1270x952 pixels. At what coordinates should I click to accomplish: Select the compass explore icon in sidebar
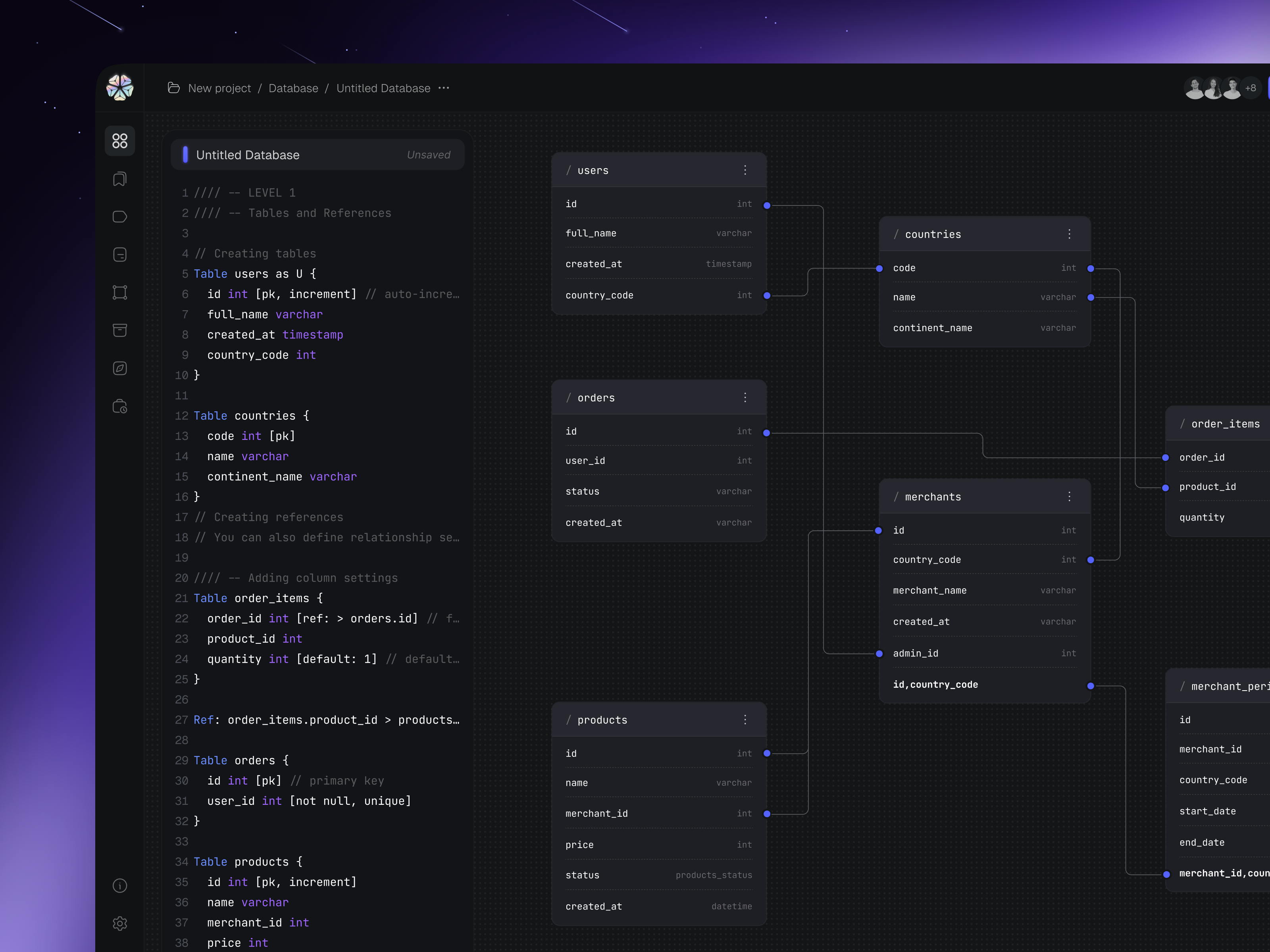click(x=119, y=368)
